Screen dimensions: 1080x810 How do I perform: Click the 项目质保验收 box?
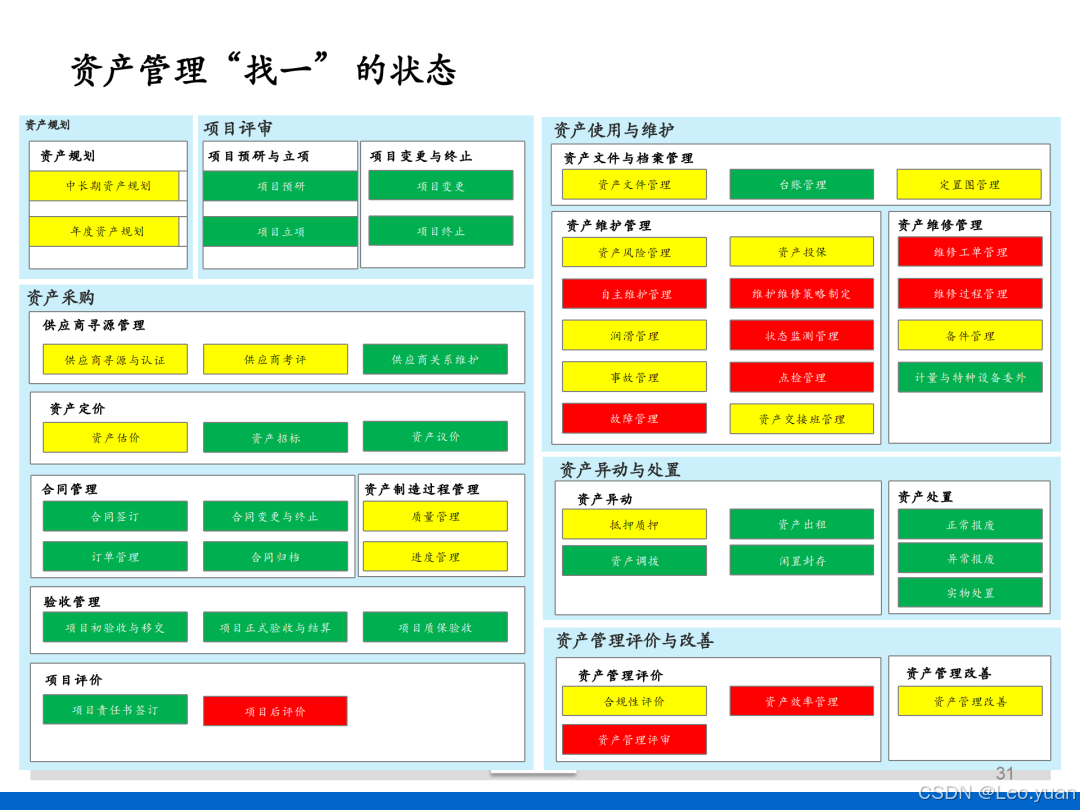click(x=435, y=627)
